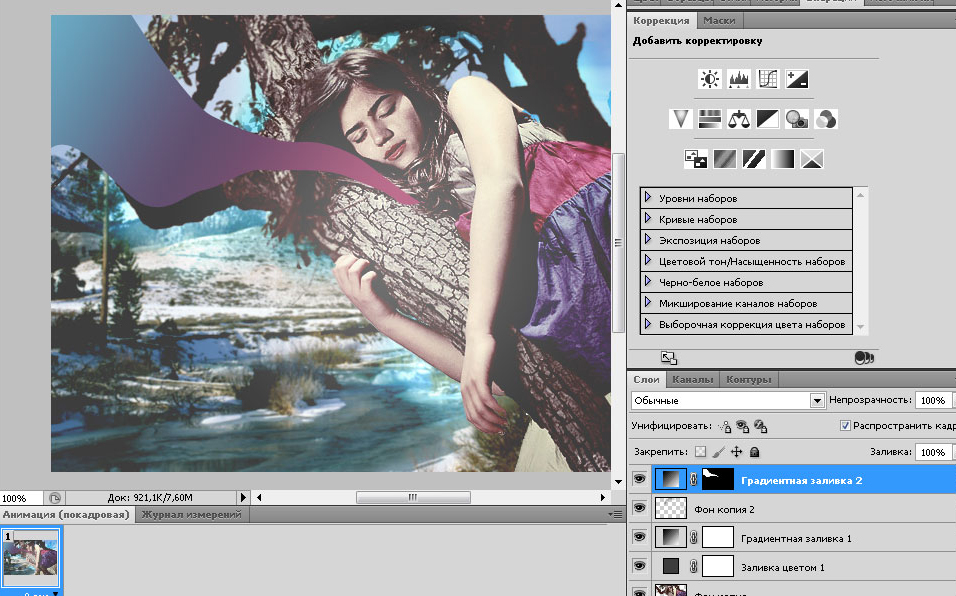Hide the Заливка цветом 1 layer

coord(639,566)
